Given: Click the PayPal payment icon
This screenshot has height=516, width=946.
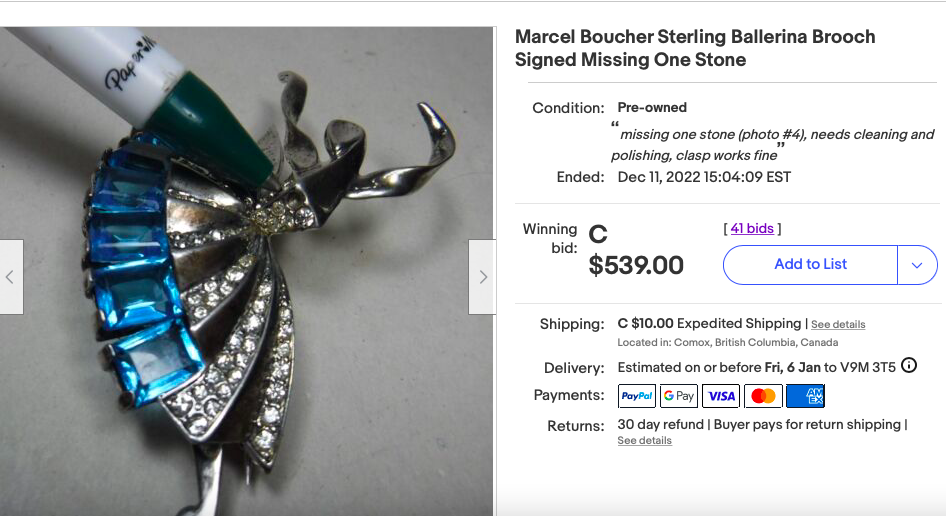Looking at the screenshot, I should click(x=637, y=396).
